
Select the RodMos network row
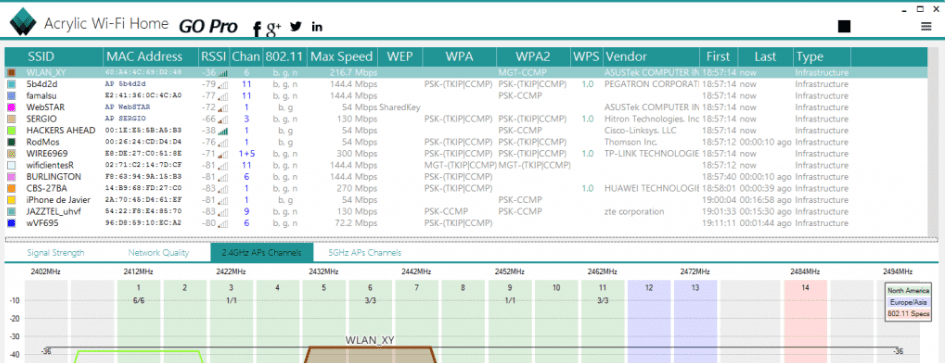coord(466,142)
